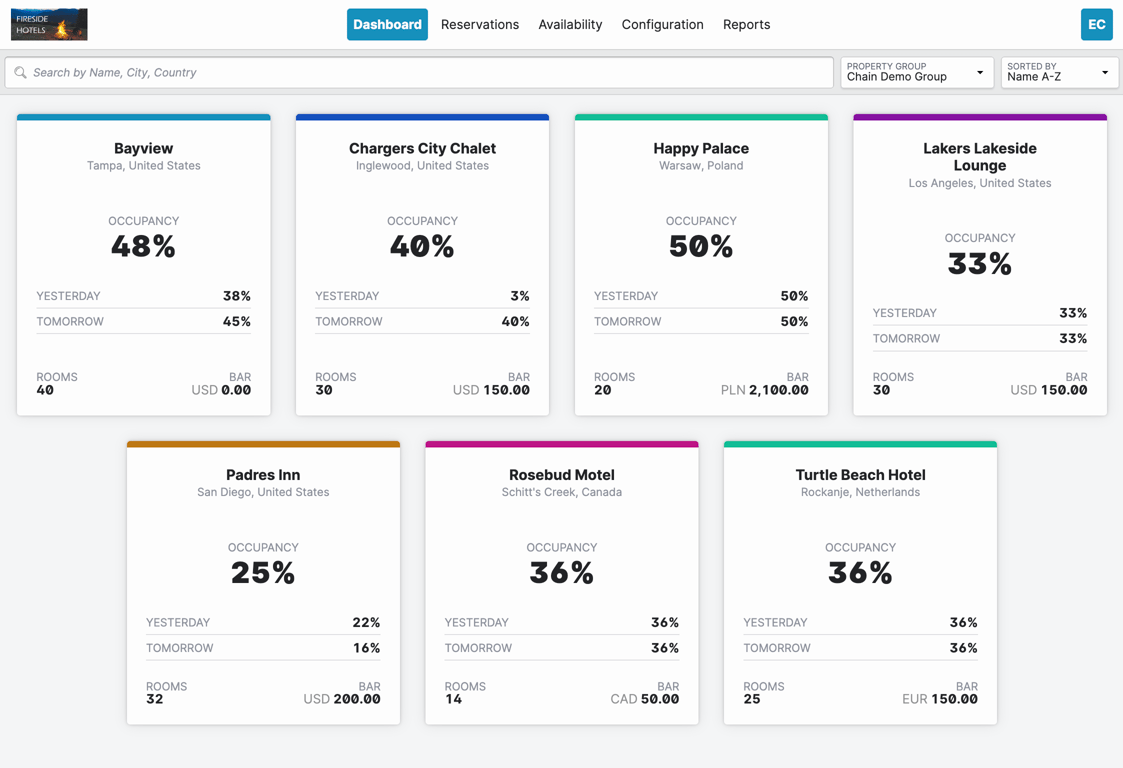
Task: Expand the Property Group dropdown
Action: pos(917,72)
